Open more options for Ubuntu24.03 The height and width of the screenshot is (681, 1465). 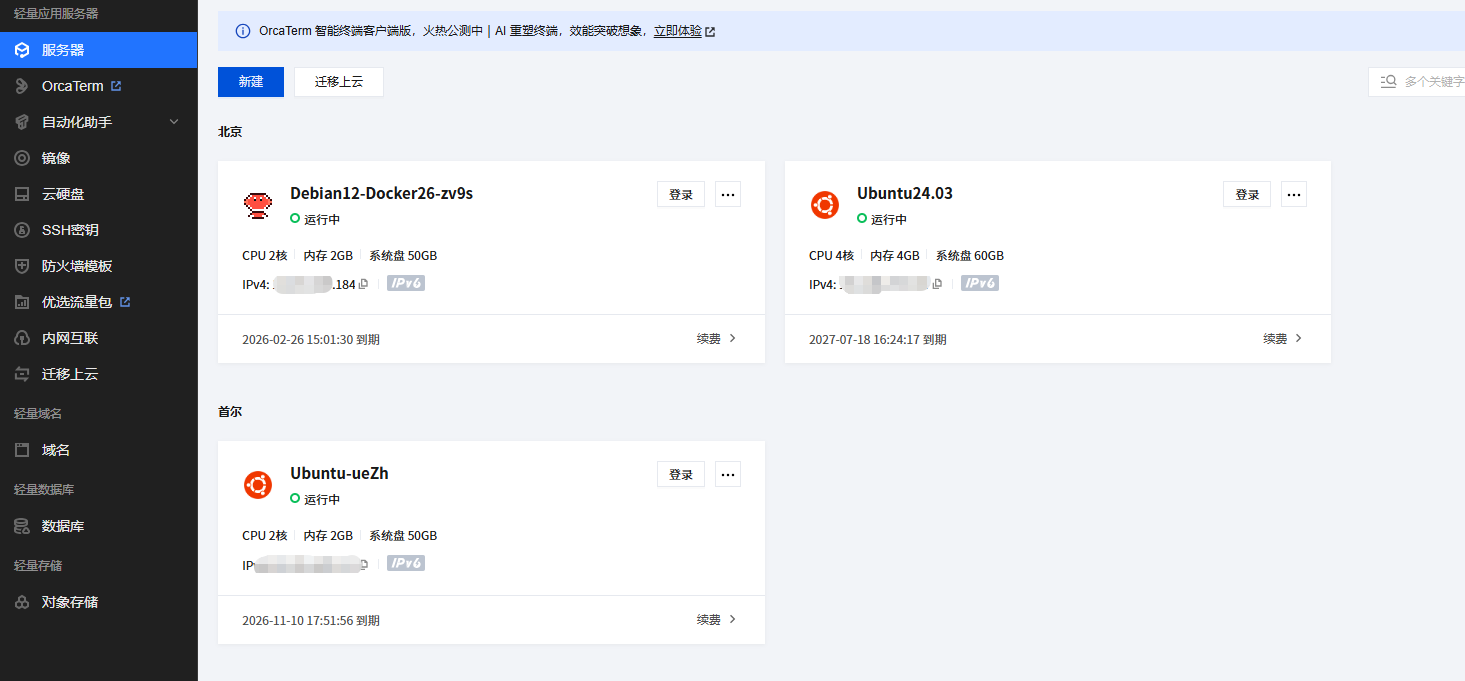(x=1294, y=194)
